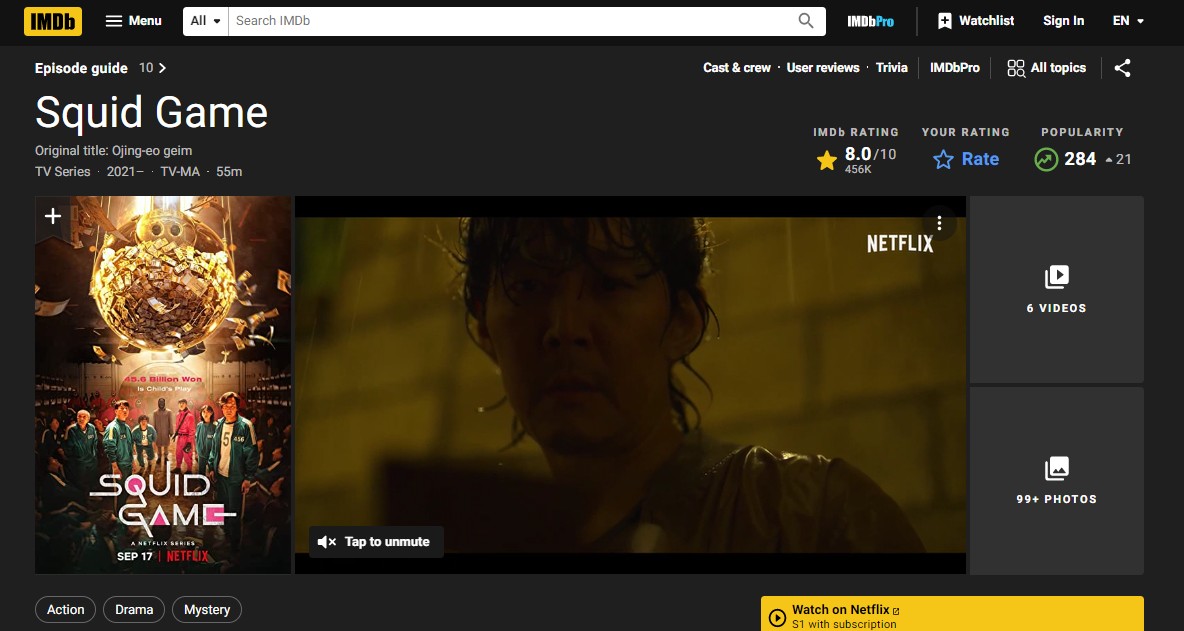Select the Drama genre chip
Screen dimensions: 1184x631
point(134,610)
